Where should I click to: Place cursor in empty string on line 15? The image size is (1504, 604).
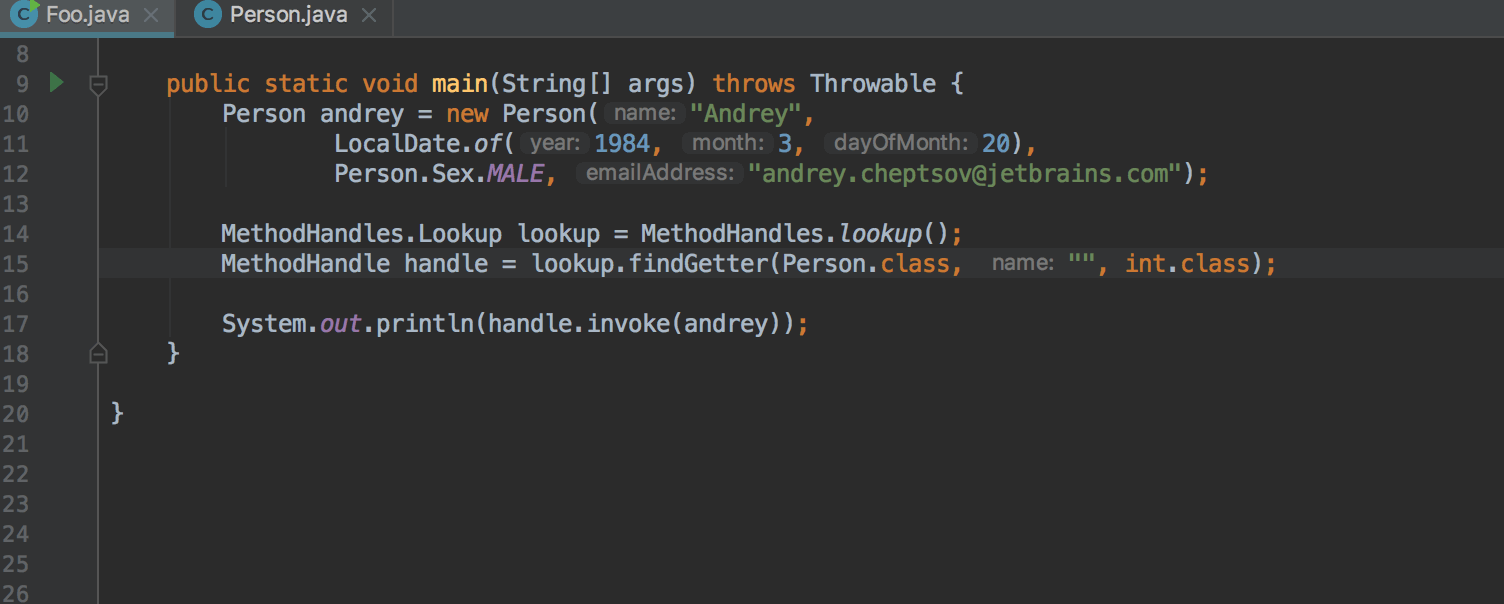[x=1082, y=264]
